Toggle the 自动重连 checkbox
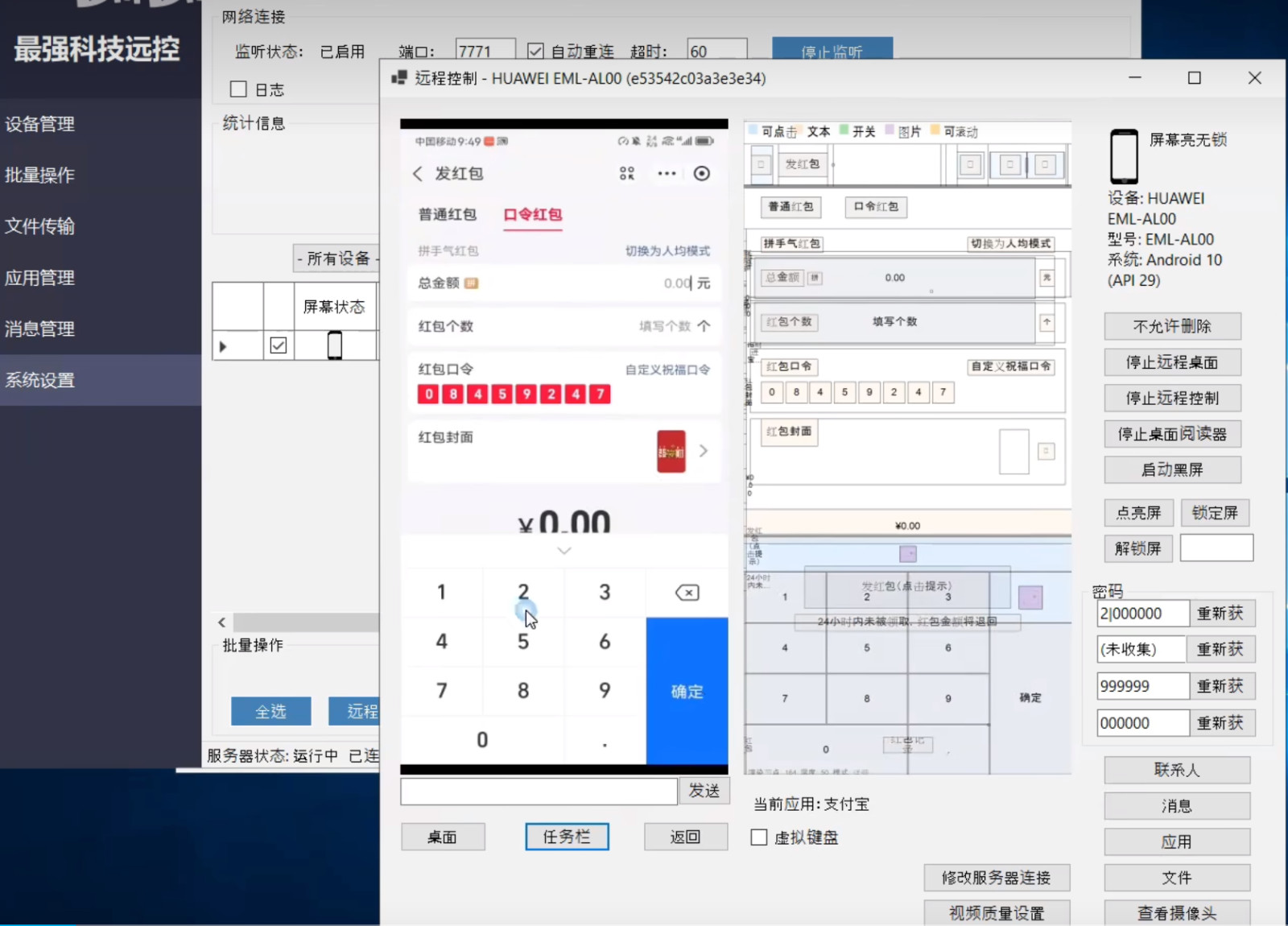Screen dimensions: 1288x926 535,52
